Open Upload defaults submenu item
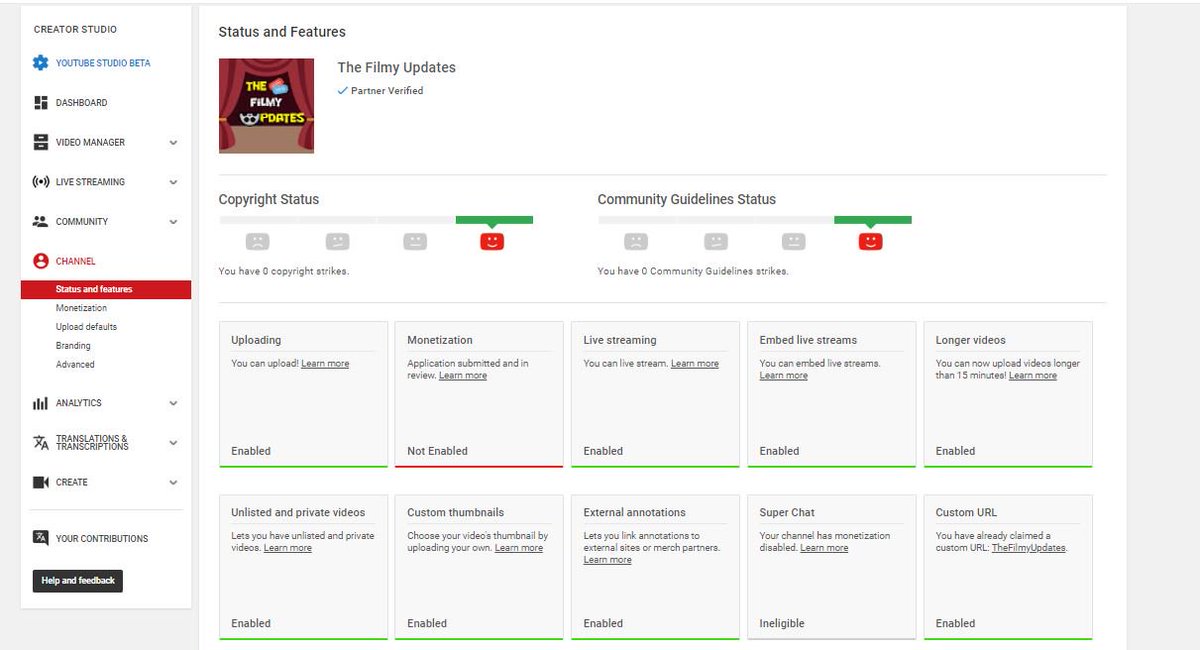1200x650 pixels. (x=86, y=327)
